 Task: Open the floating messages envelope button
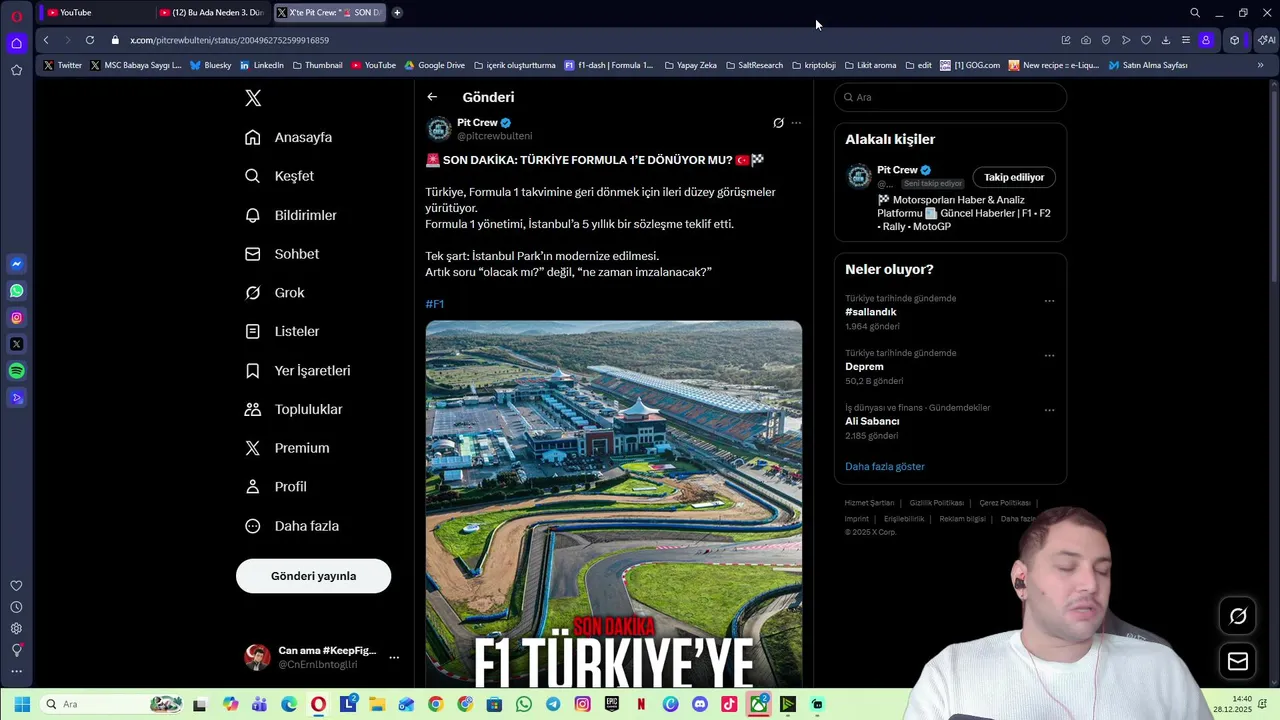tap(1238, 661)
